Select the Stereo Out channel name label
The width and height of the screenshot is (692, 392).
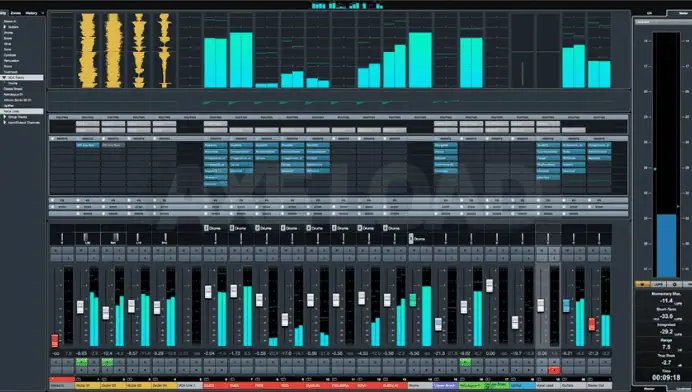tap(600, 385)
